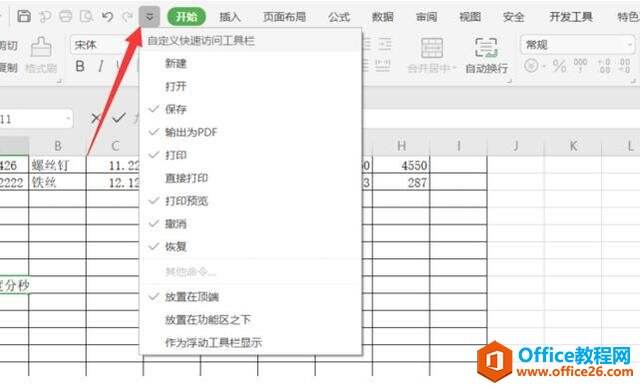
Task: Select column H header
Action: click(x=401, y=146)
